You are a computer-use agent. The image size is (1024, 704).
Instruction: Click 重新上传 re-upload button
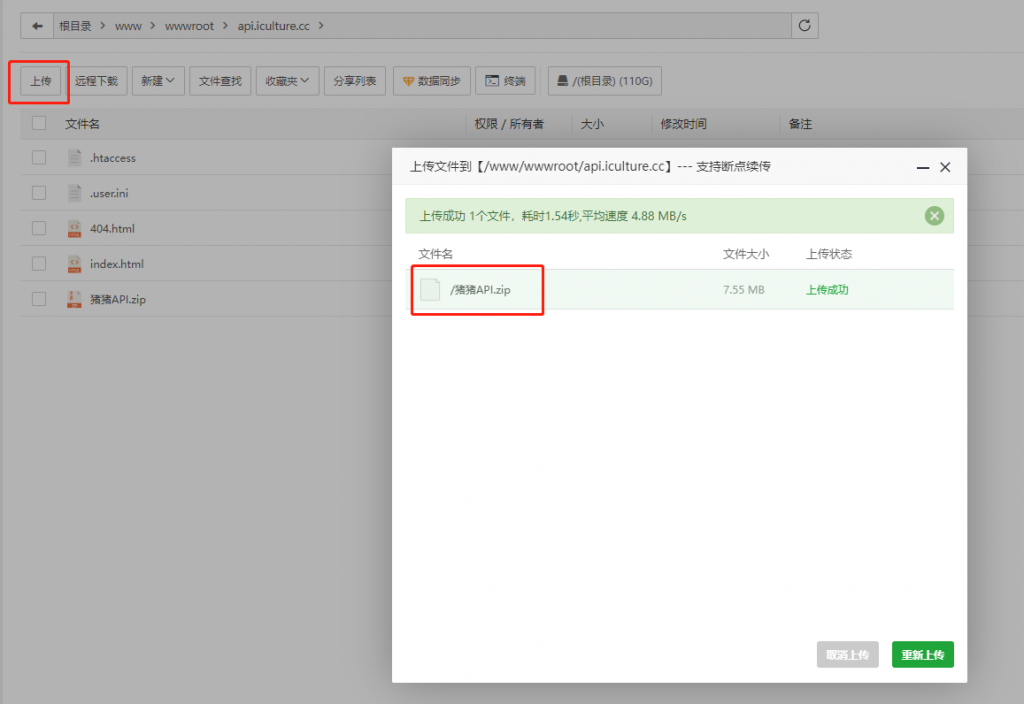(x=923, y=654)
